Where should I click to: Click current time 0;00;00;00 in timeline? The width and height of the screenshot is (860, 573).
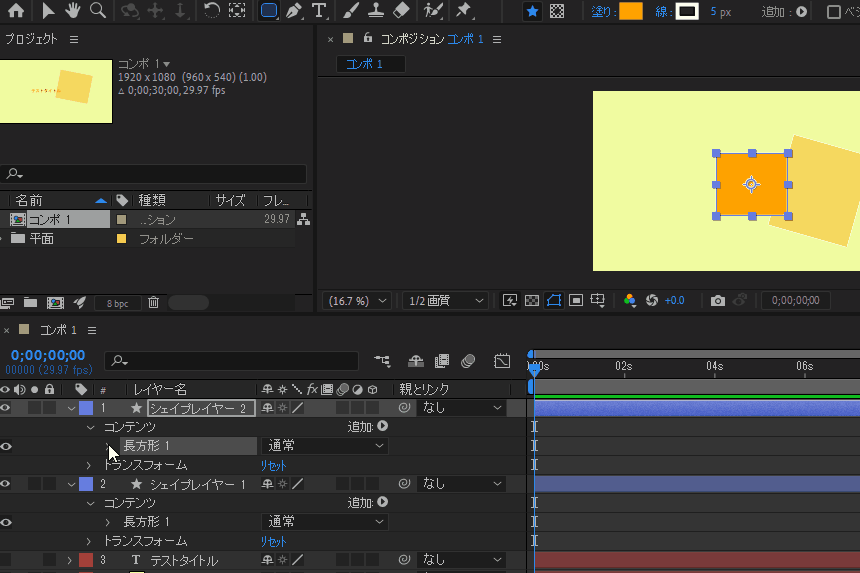(x=48, y=355)
